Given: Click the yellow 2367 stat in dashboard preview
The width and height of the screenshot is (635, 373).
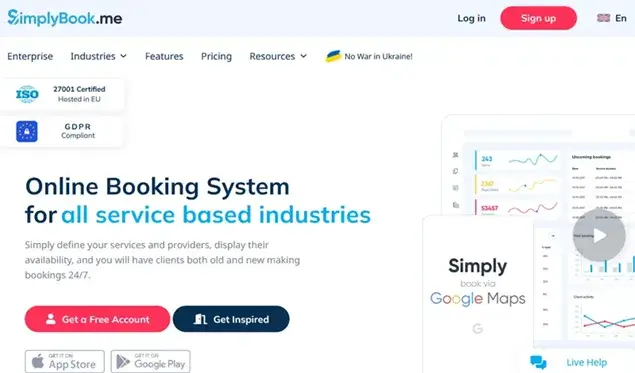Looking at the screenshot, I should coord(487,183).
